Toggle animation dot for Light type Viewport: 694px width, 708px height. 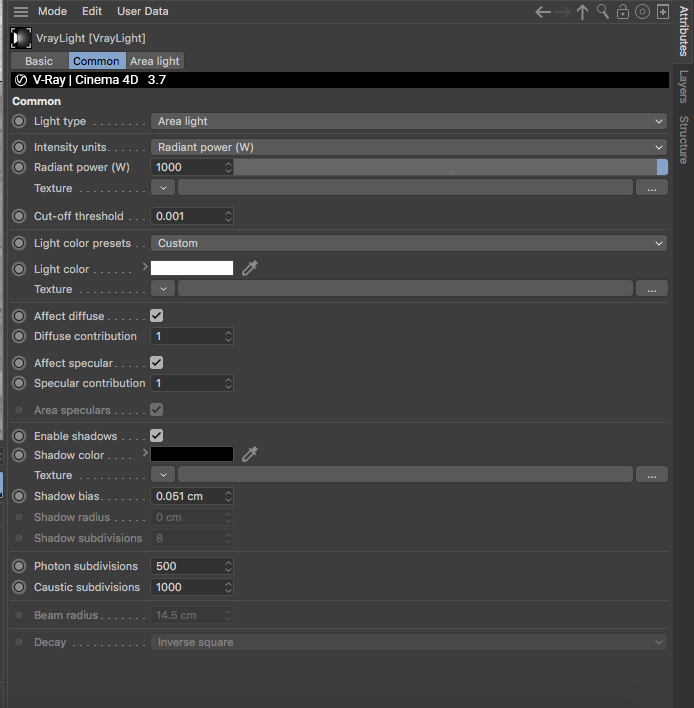pos(19,121)
